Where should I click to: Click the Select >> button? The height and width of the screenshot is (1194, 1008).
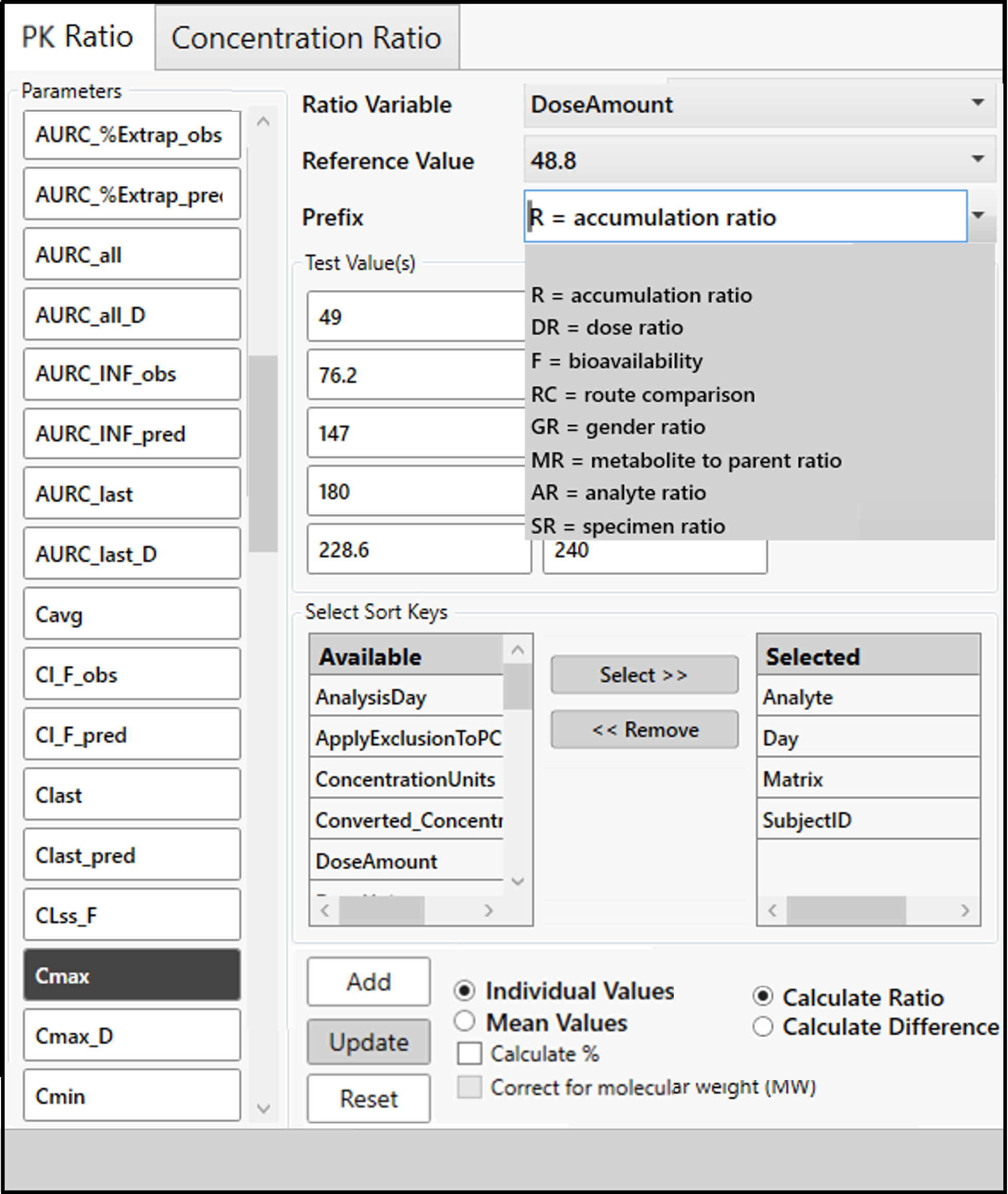click(643, 675)
